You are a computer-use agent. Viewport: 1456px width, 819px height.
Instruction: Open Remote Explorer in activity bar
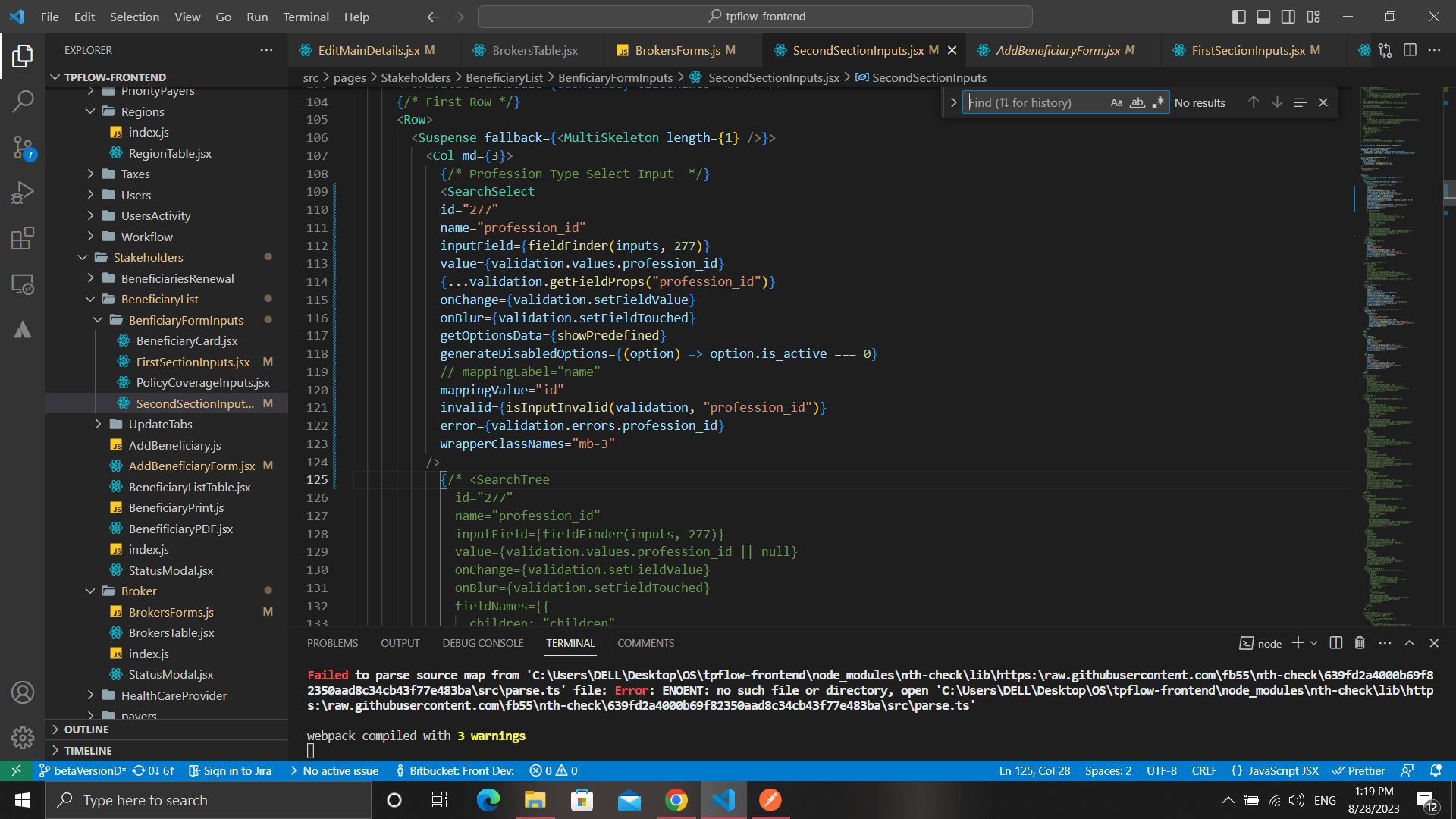(23, 284)
